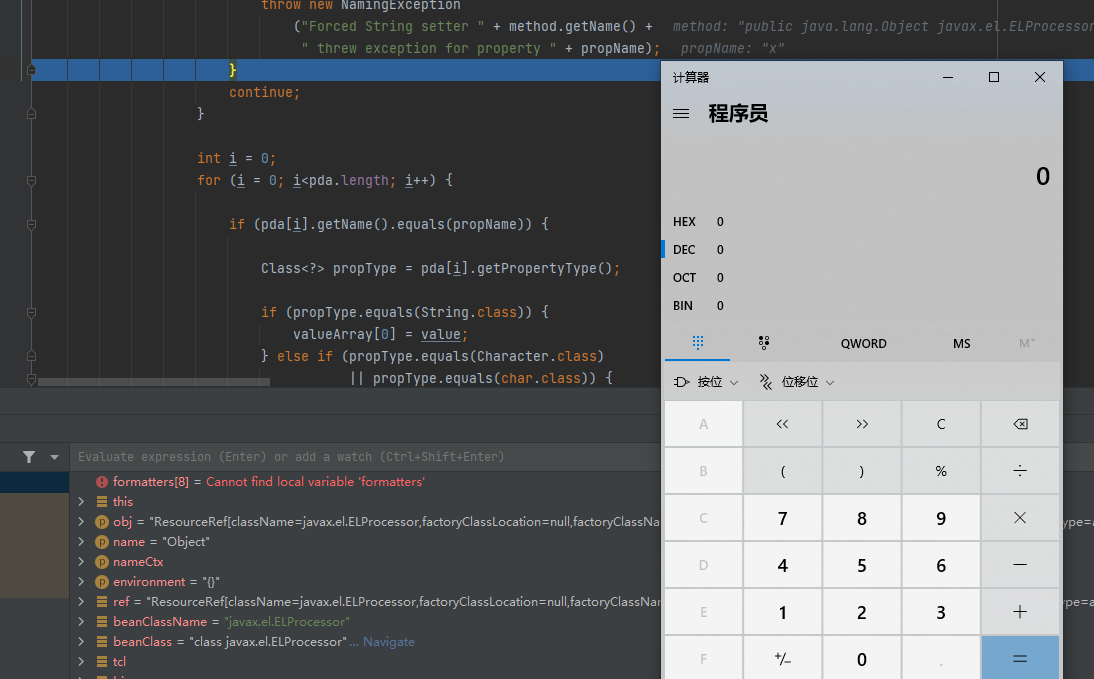
Task: Open dropdown arrow beside the filter icon
Action: pyautogui.click(x=54, y=457)
